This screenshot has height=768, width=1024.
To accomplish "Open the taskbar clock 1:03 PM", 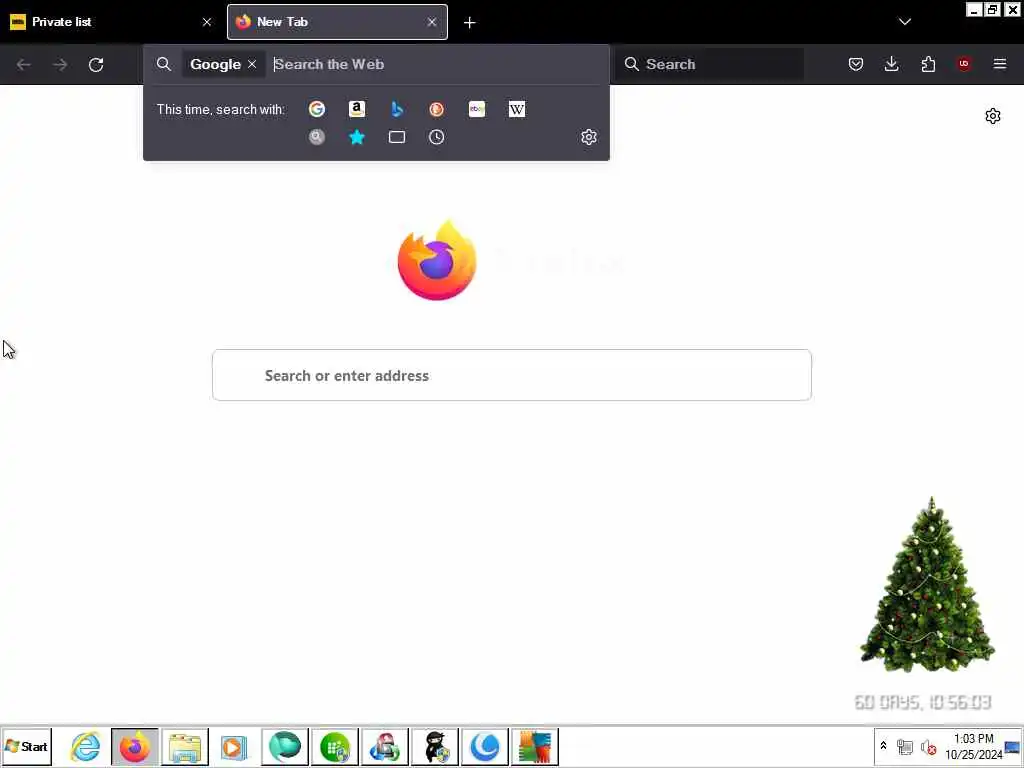I will (x=973, y=746).
